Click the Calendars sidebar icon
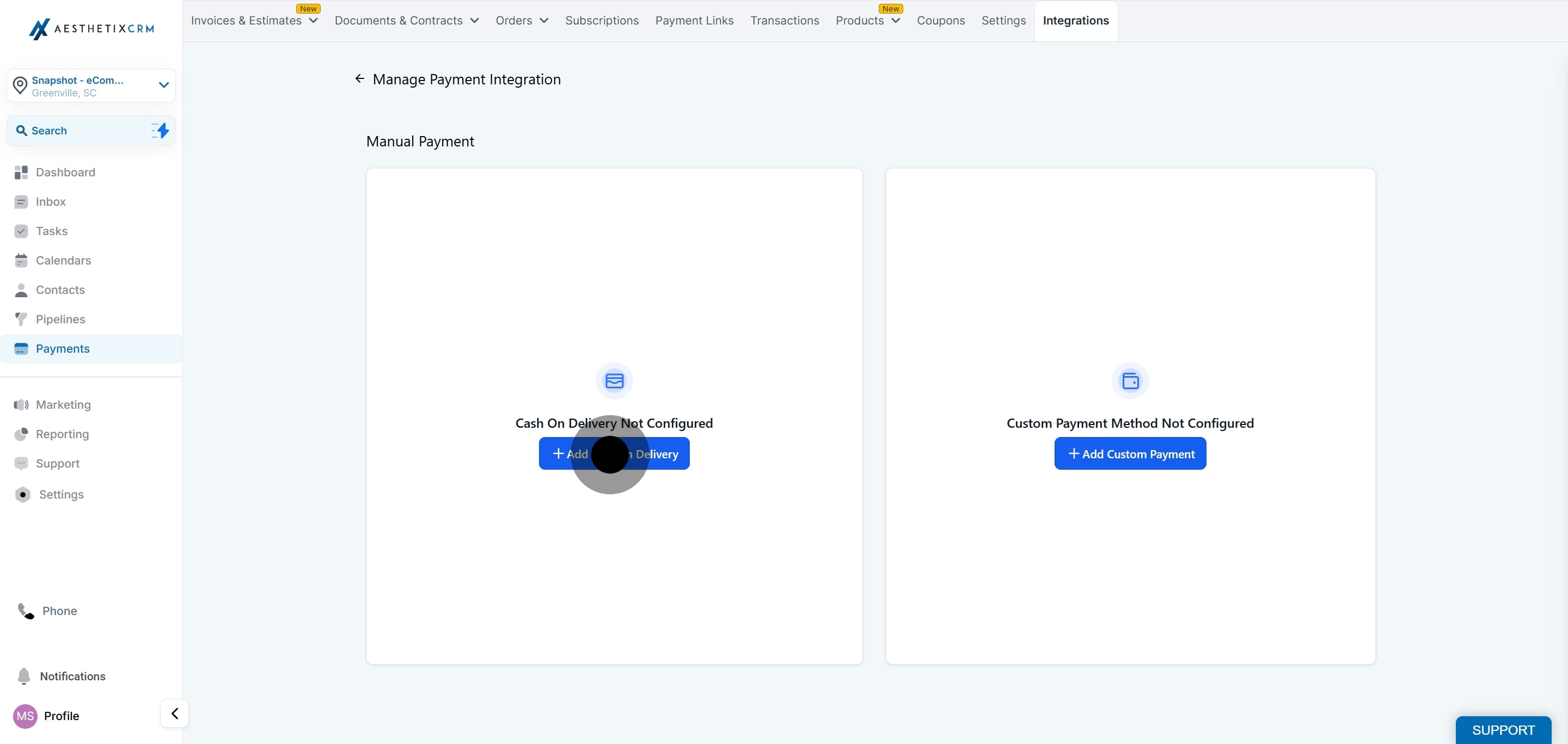Image resolution: width=1568 pixels, height=744 pixels. [x=21, y=260]
